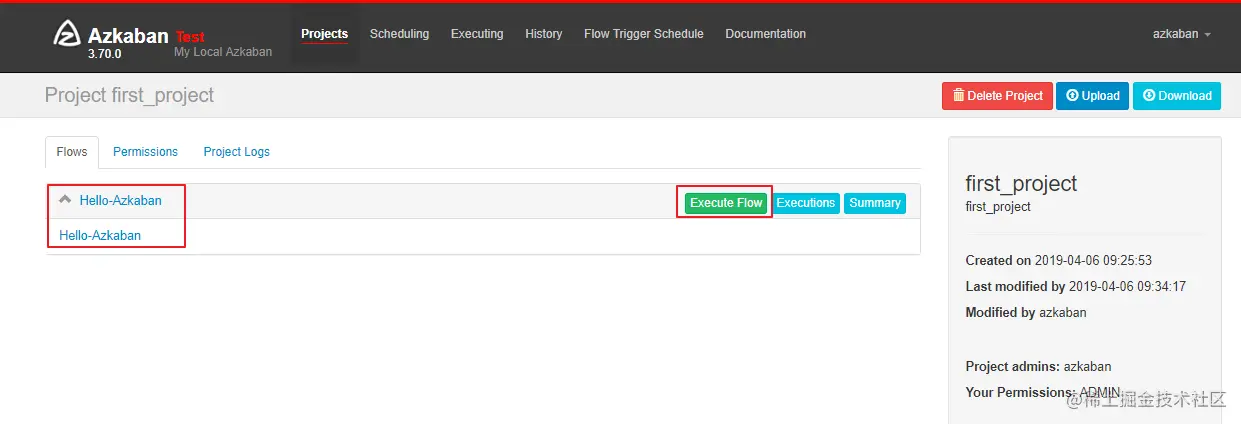Click the 'My Local Azkaban' label
The width and height of the screenshot is (1241, 424).
click(x=223, y=52)
